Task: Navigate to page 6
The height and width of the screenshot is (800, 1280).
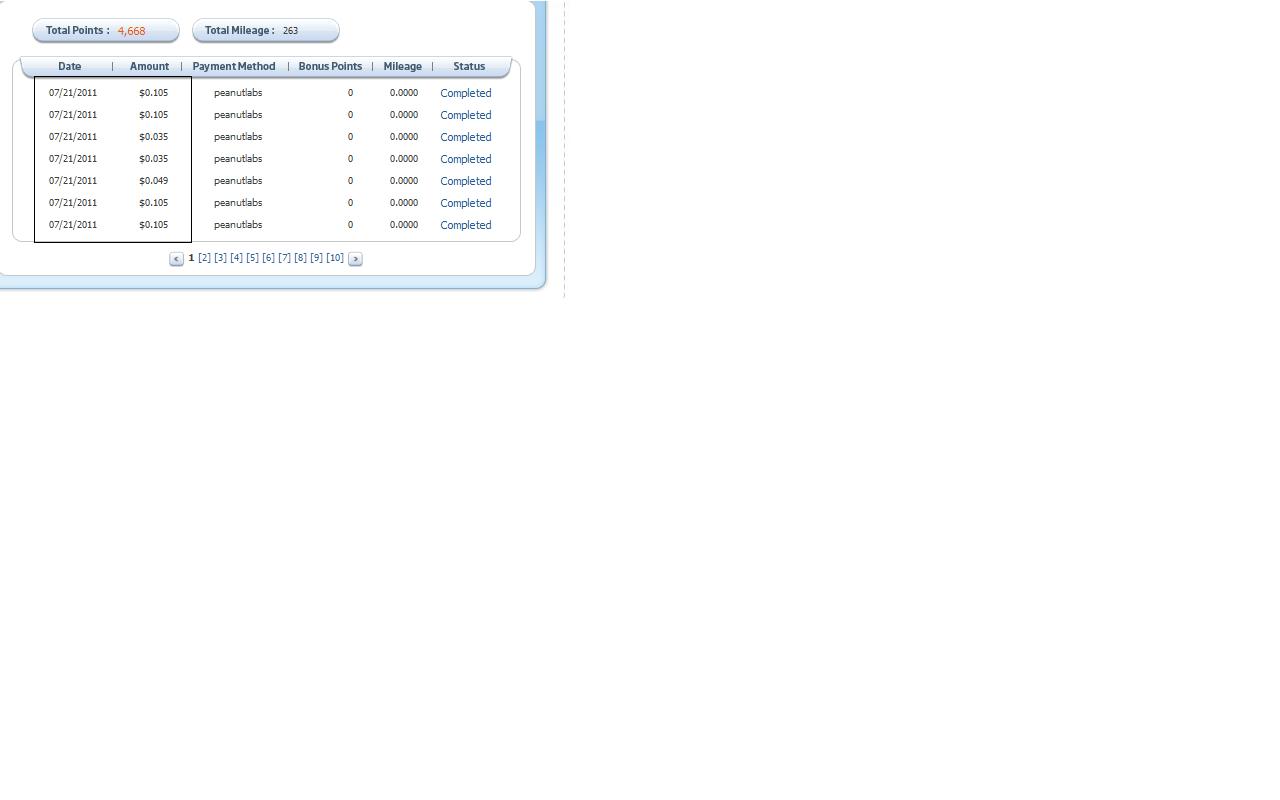Action: [x=268, y=258]
